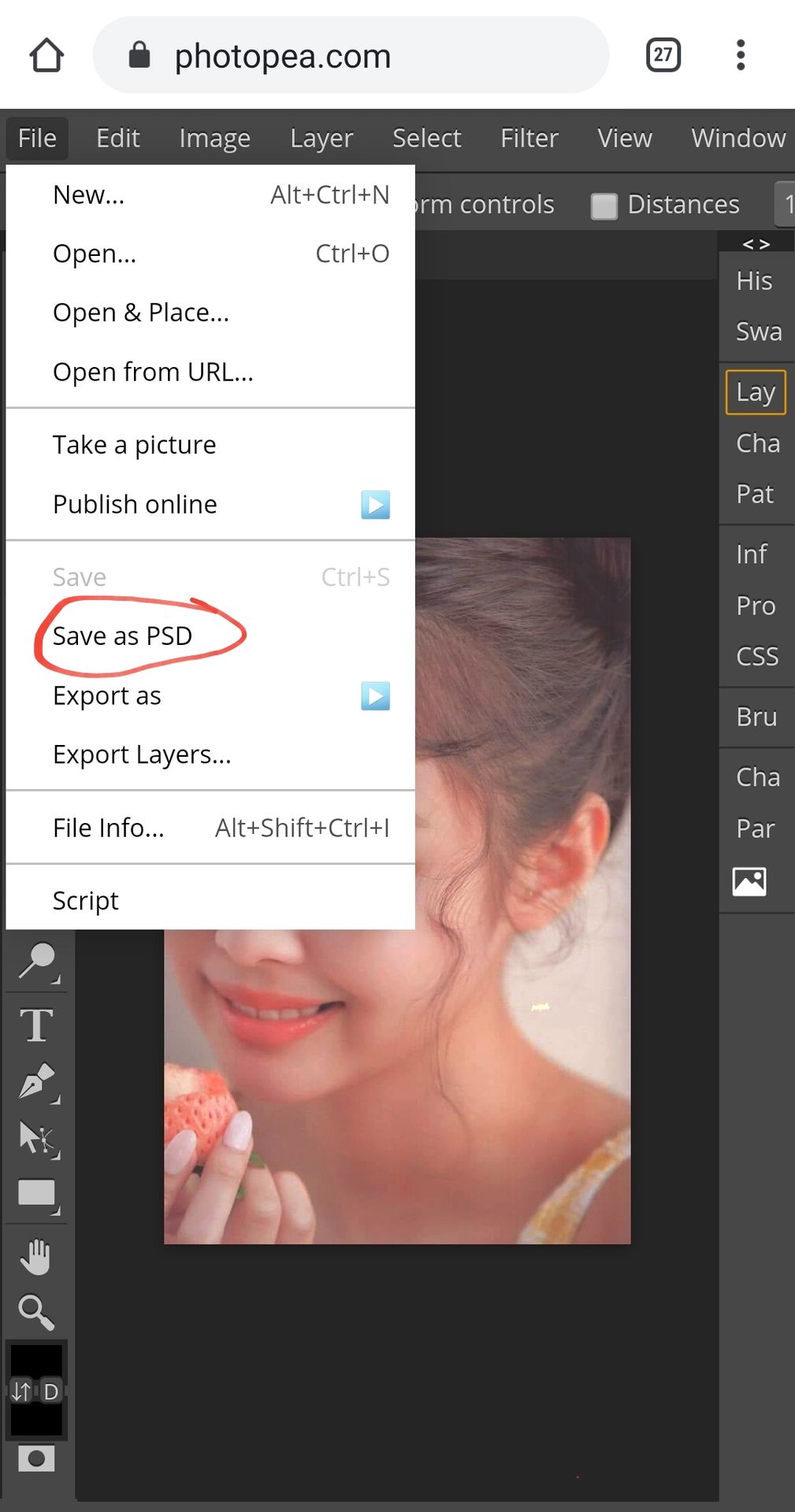
Task: Tap the browser home icon
Action: 46,55
